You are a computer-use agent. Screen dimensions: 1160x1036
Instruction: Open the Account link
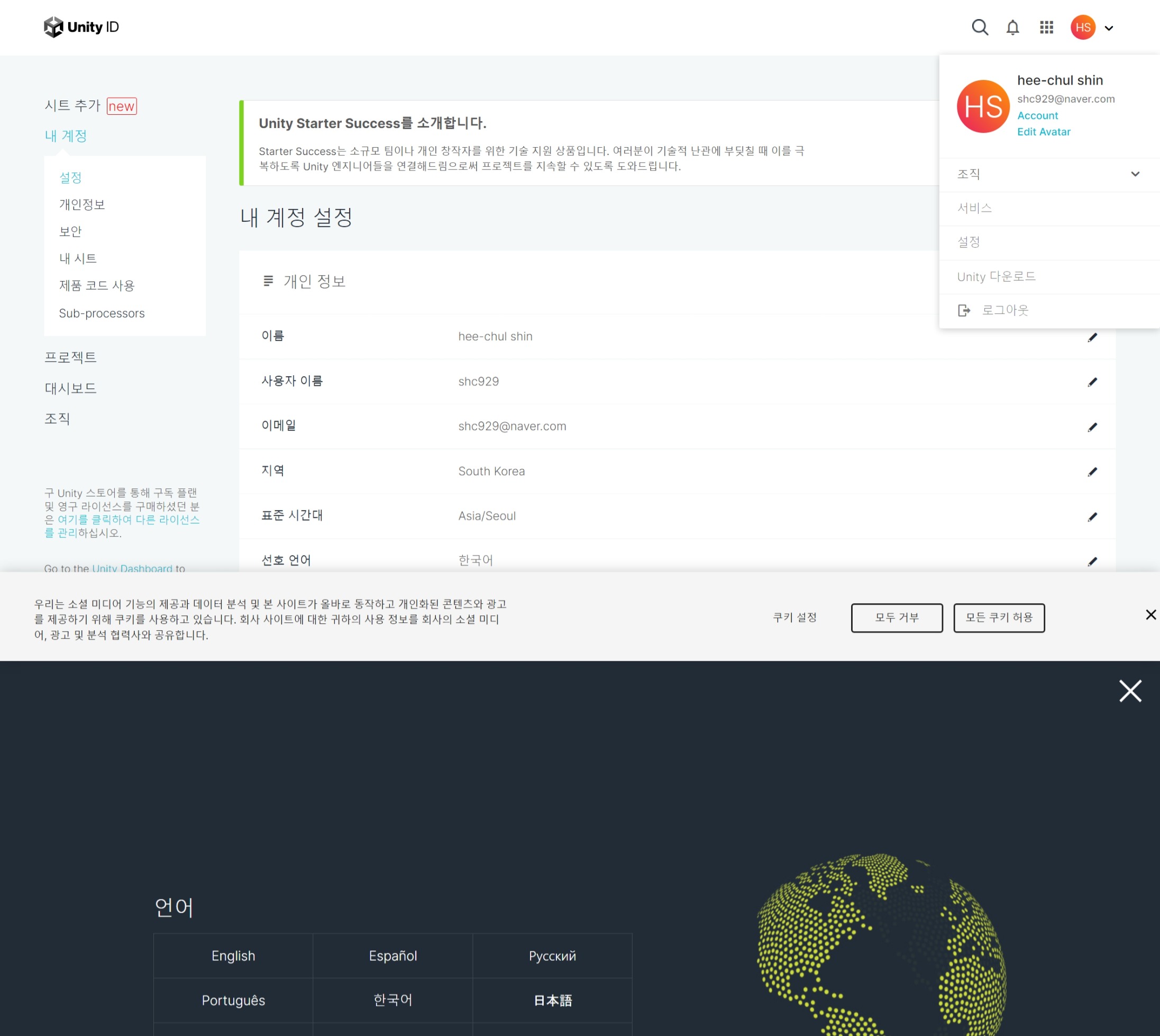coord(1037,115)
